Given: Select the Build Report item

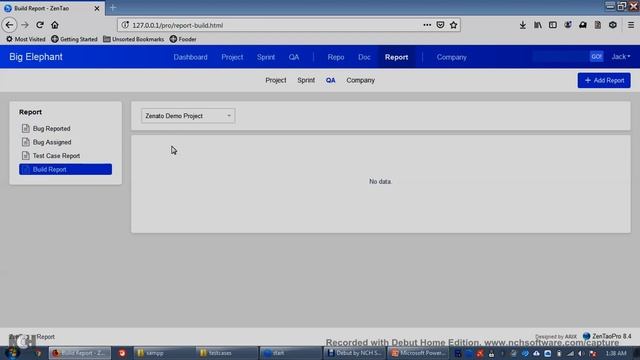Looking at the screenshot, I should click(x=65, y=169).
